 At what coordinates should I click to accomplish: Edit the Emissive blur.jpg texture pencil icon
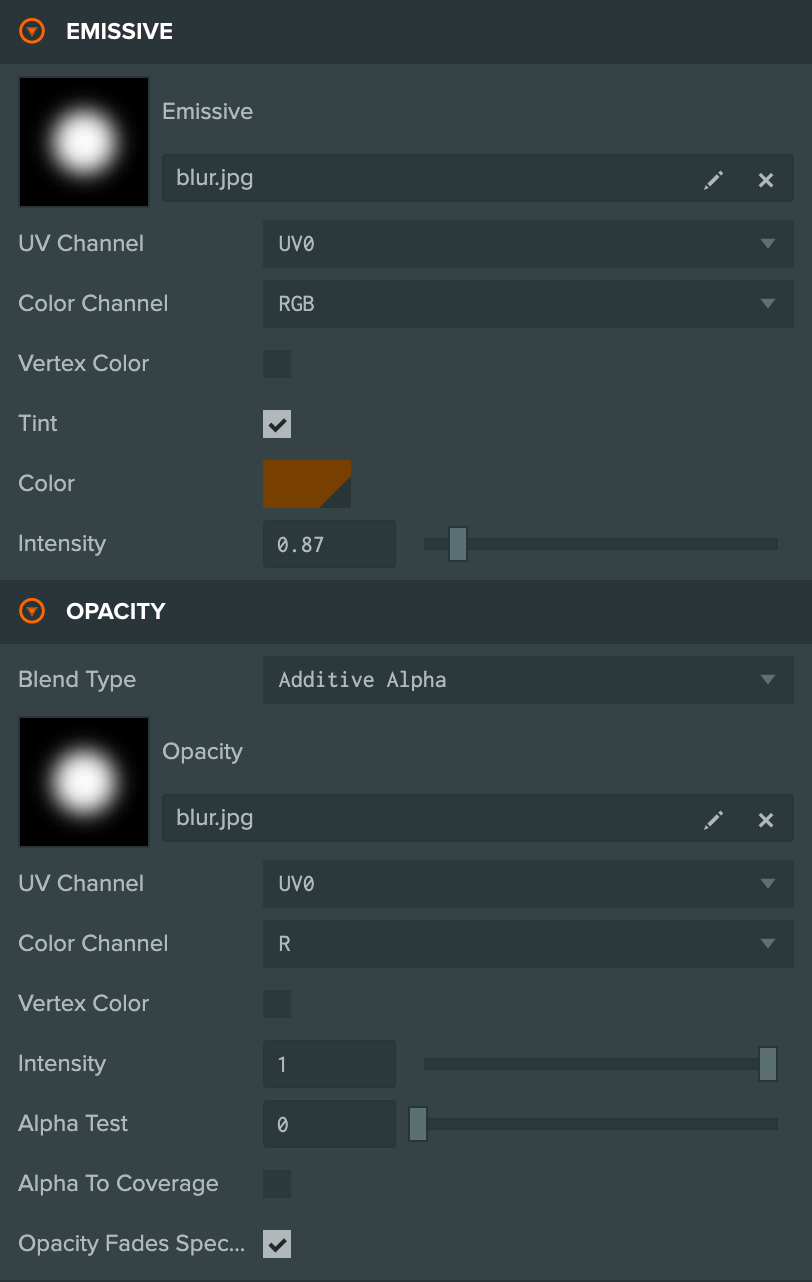(713, 180)
